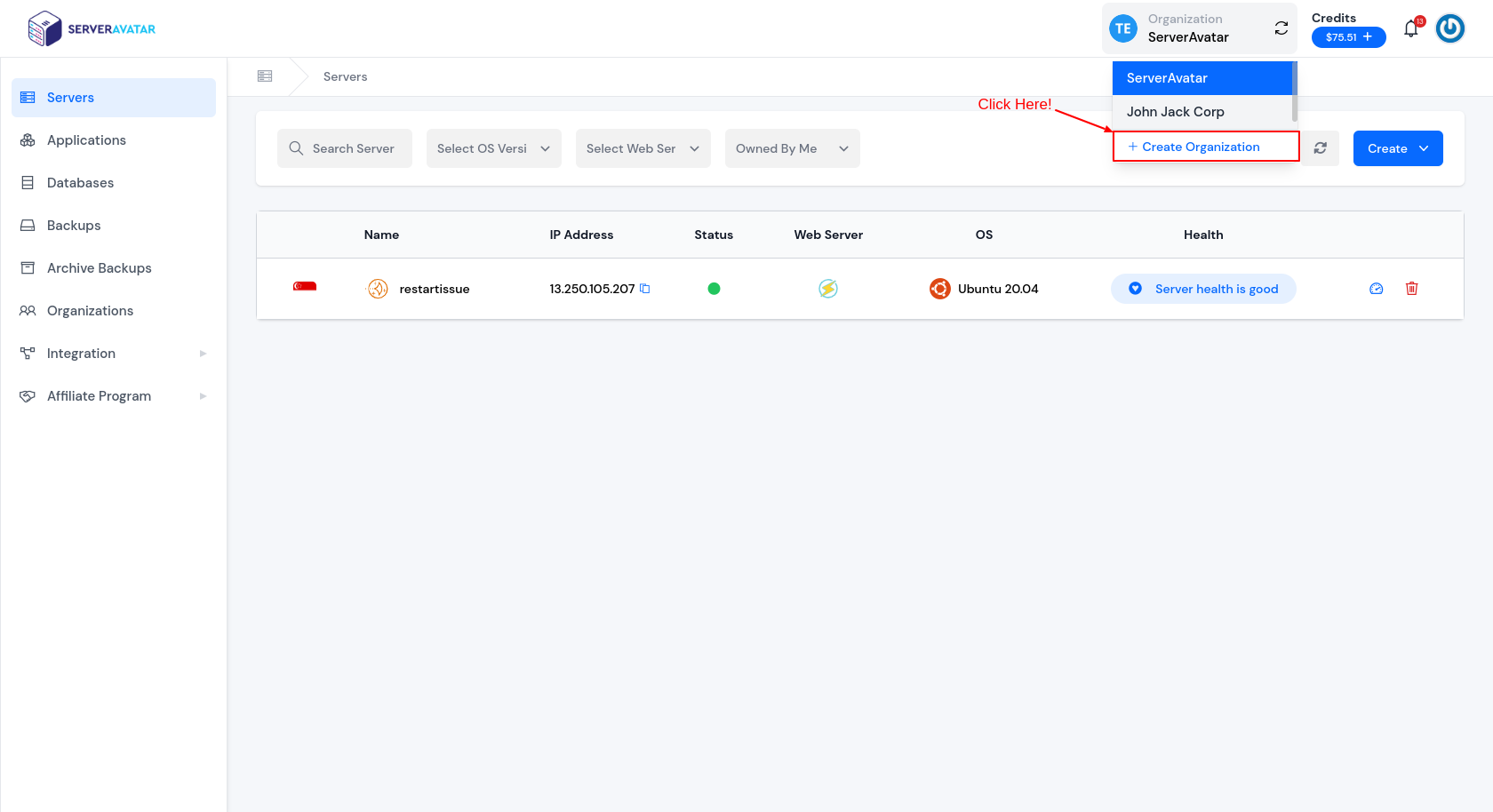Go to Organizations in the sidebar
Image resolution: width=1493 pixels, height=812 pixels.
click(x=114, y=311)
